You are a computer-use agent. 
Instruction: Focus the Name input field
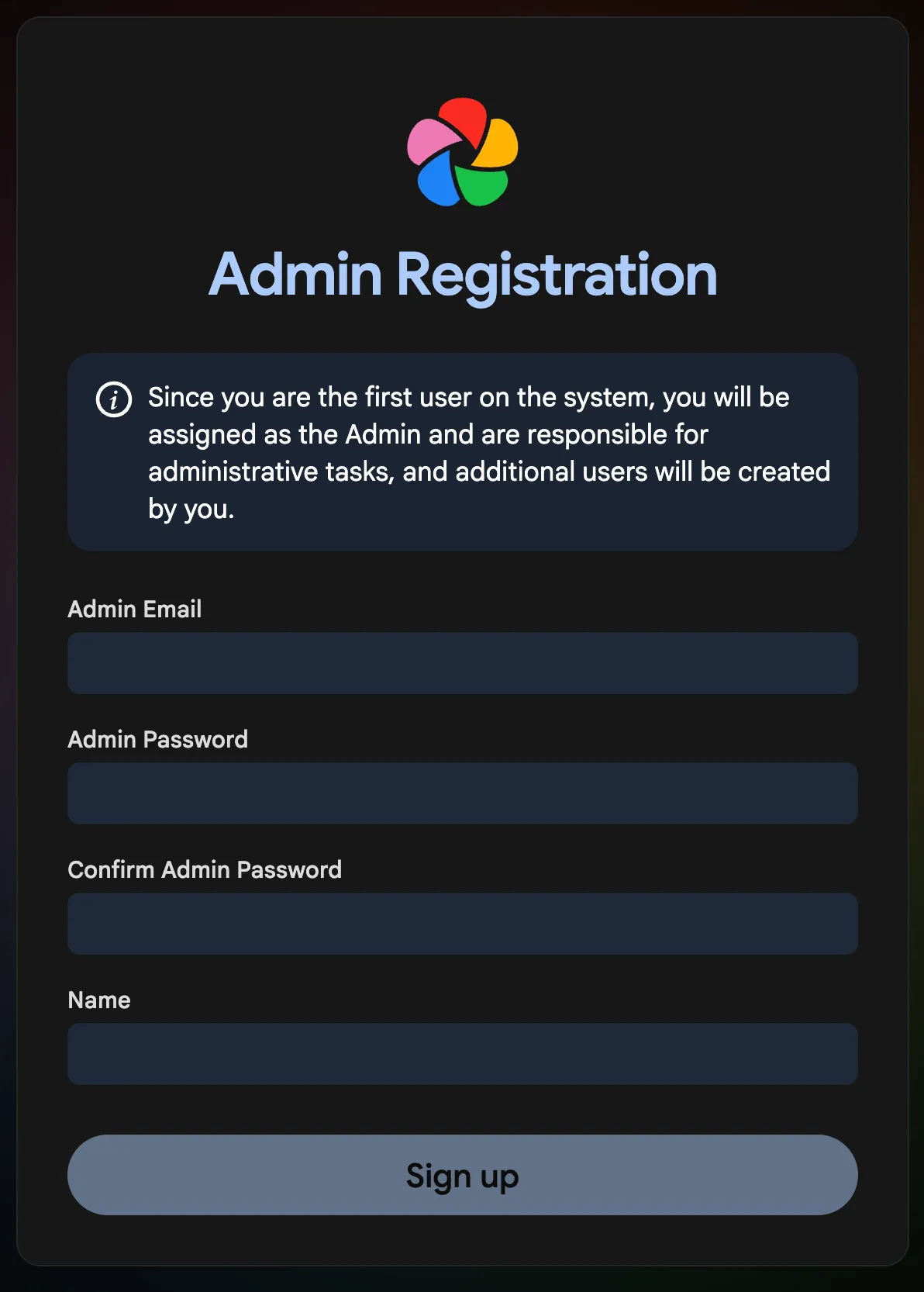462,1054
